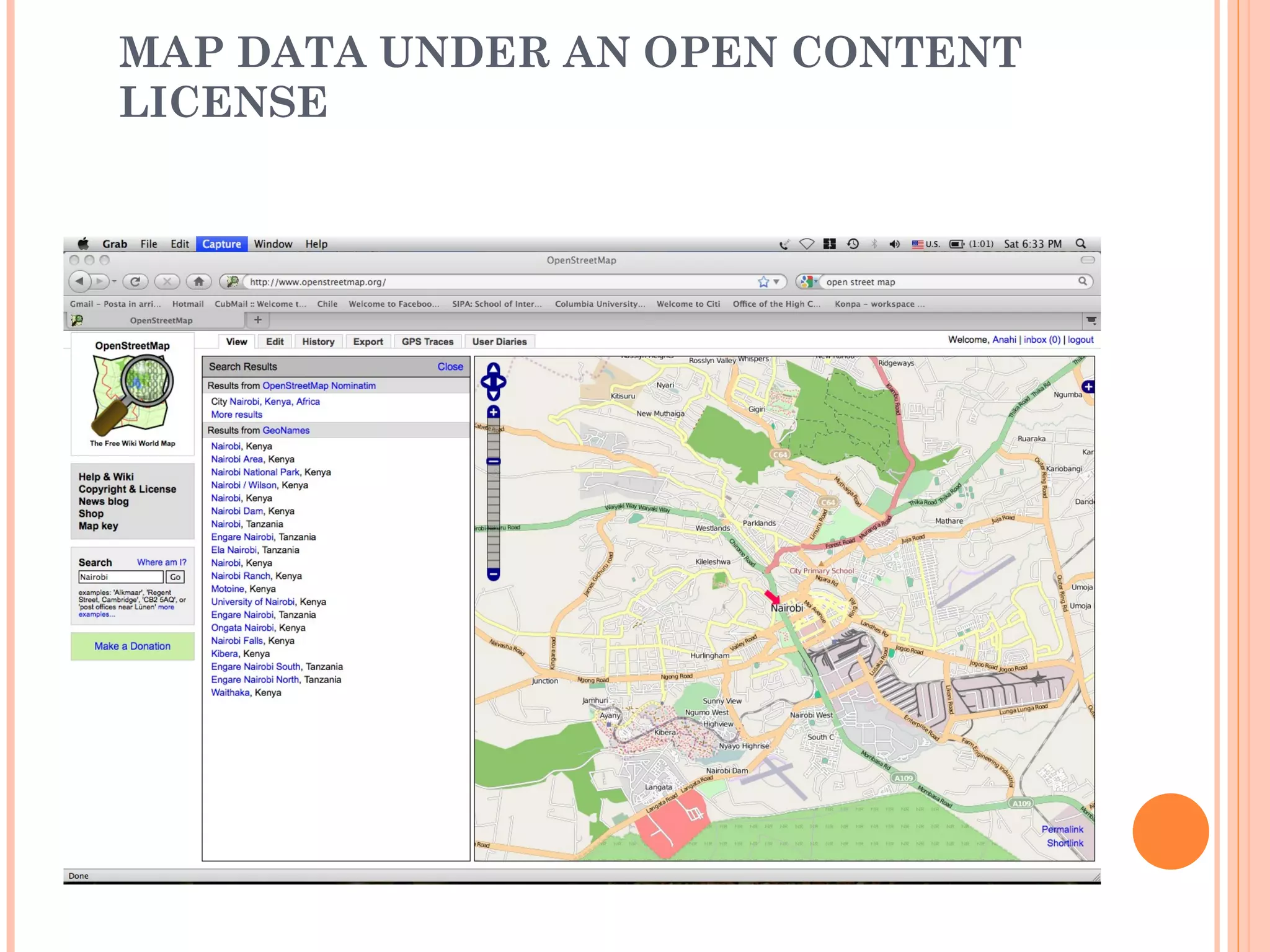The image size is (1270, 952).
Task: Click the map pan compass control
Action: pos(494,382)
